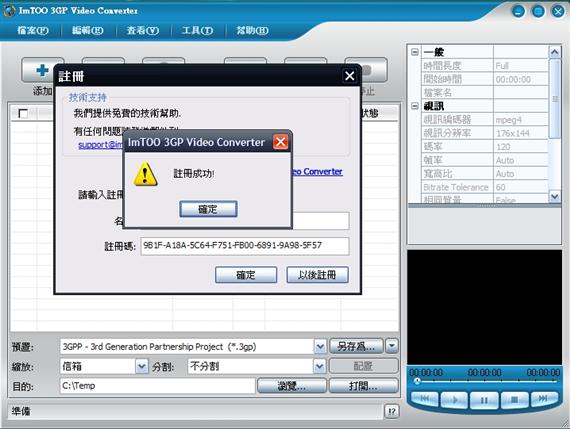Image resolution: width=570 pixels, height=429 pixels.
Task: Close the registration dialog with its X
Action: tap(350, 76)
